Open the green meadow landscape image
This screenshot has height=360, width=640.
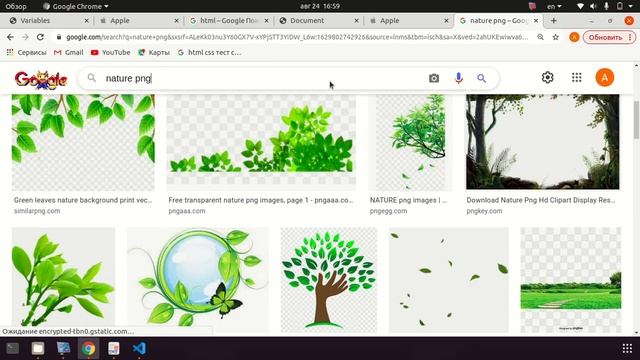571,280
